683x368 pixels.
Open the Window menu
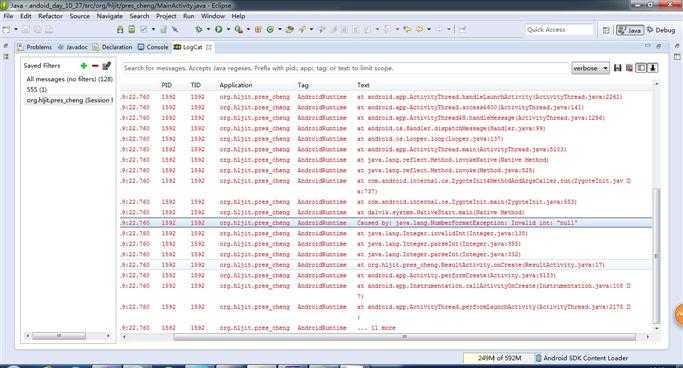point(213,16)
